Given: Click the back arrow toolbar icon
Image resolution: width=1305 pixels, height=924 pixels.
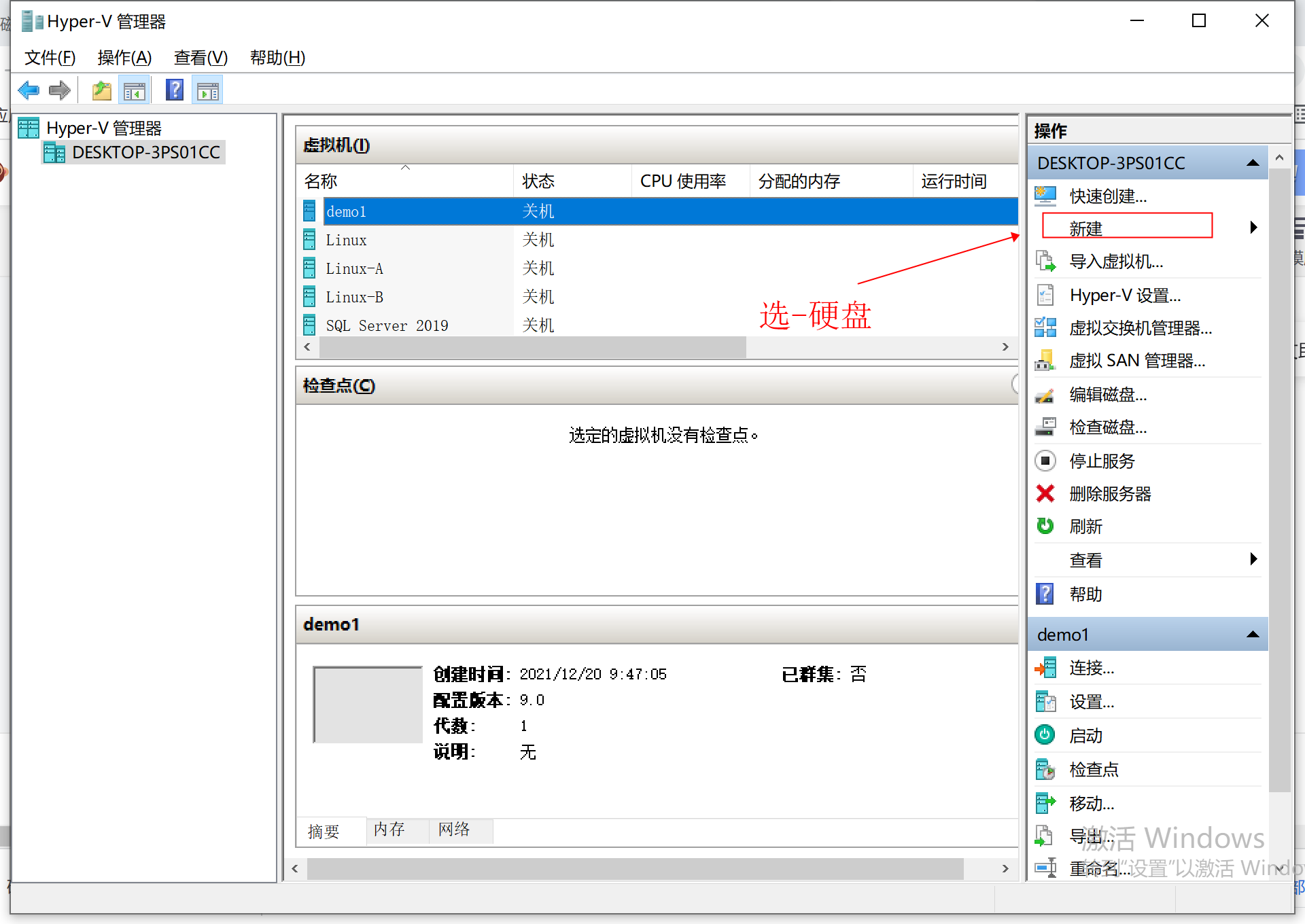Looking at the screenshot, I should click(x=29, y=90).
